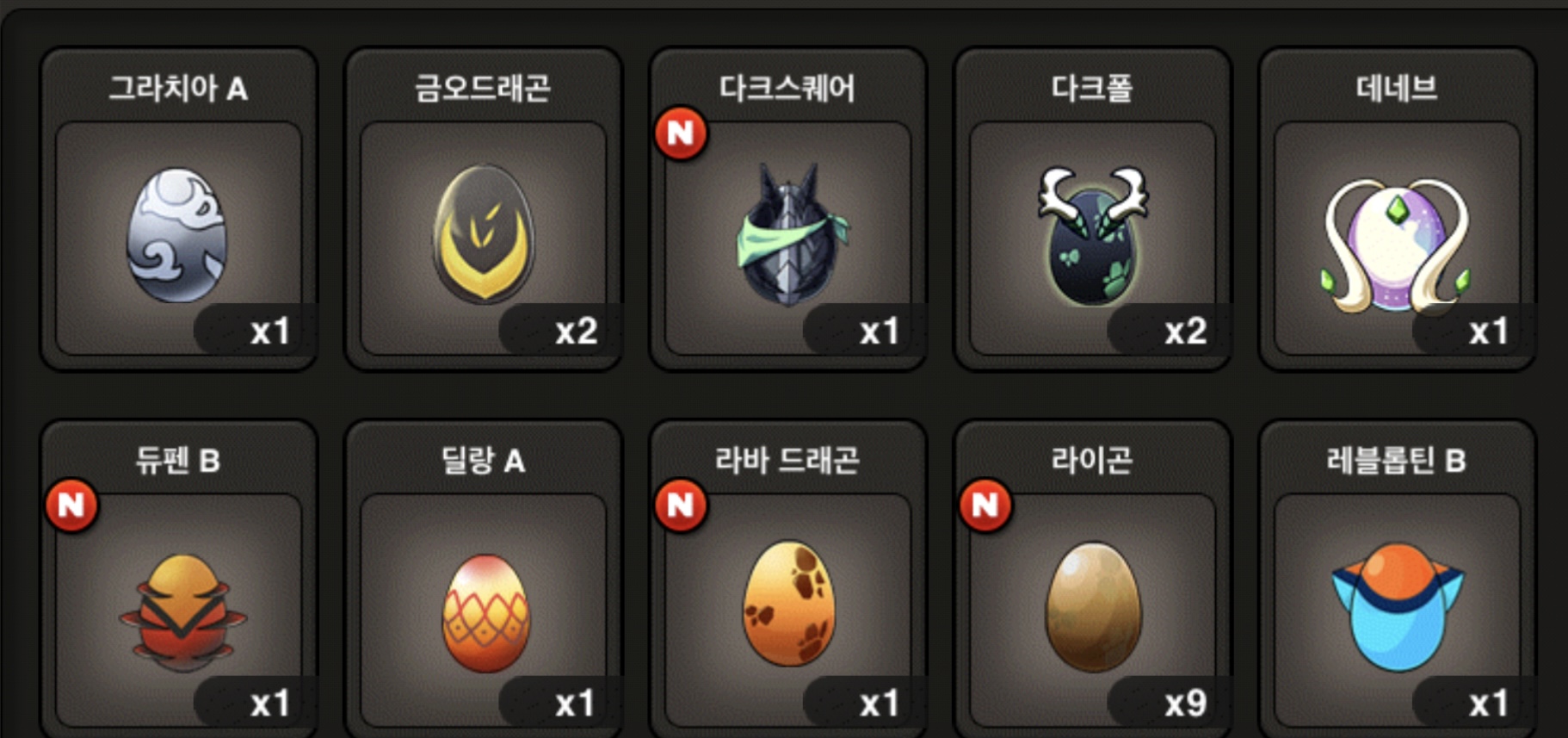Screen dimensions: 1568x738
Task: Tap the N badge on 라바 드래곤
Action: [681, 505]
